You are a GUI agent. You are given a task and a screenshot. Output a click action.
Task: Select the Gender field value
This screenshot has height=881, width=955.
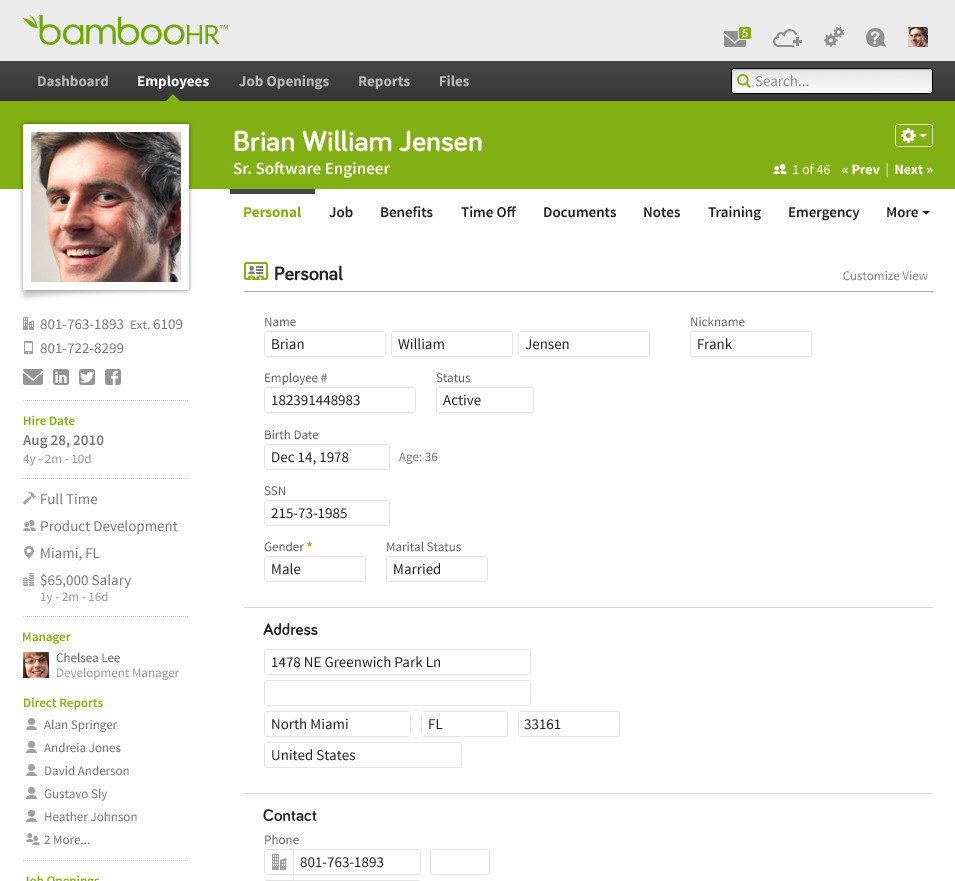click(314, 568)
